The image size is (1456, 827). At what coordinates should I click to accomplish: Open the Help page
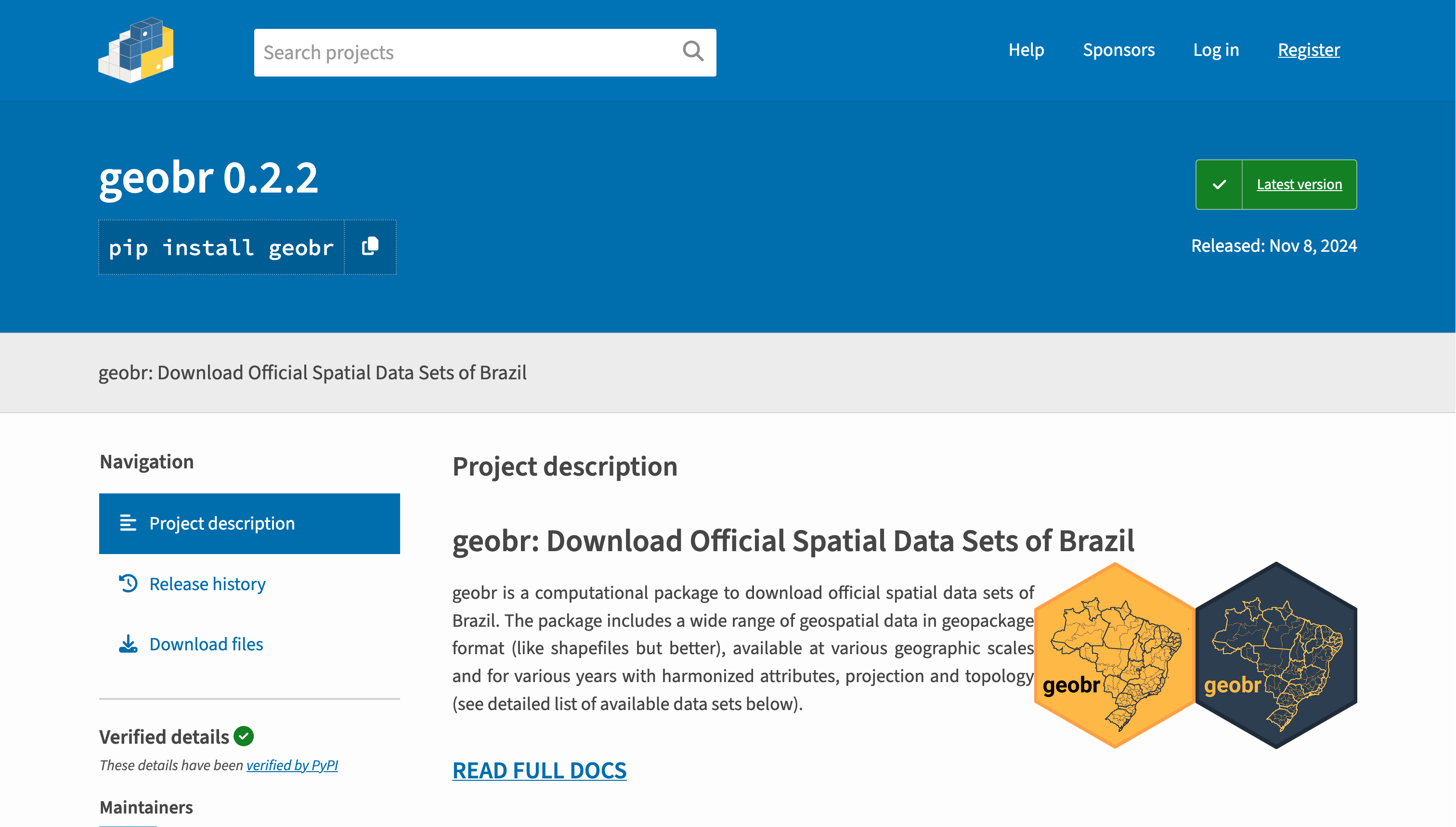[x=1026, y=50]
